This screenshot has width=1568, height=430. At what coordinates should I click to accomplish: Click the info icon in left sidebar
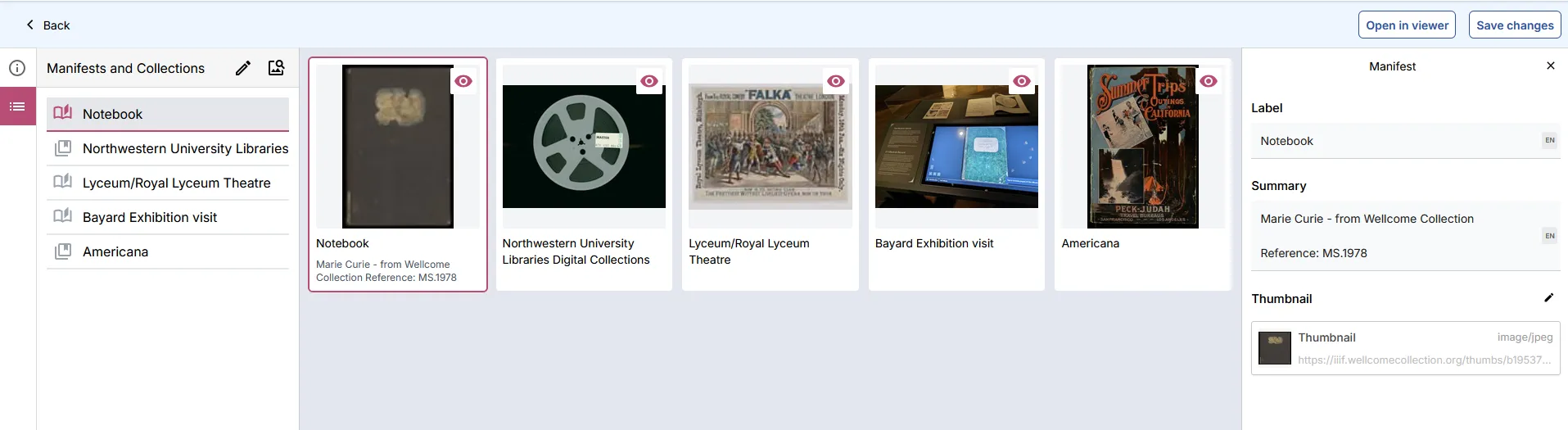coord(17,68)
